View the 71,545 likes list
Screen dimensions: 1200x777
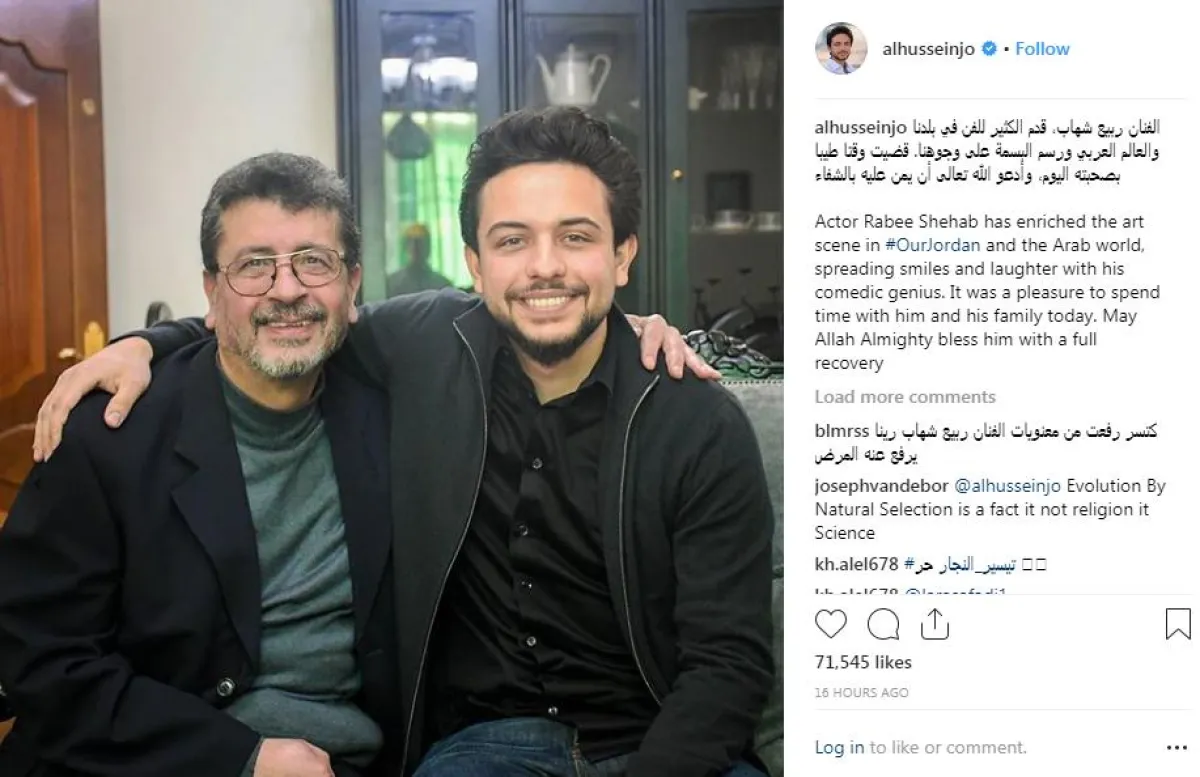coord(863,662)
